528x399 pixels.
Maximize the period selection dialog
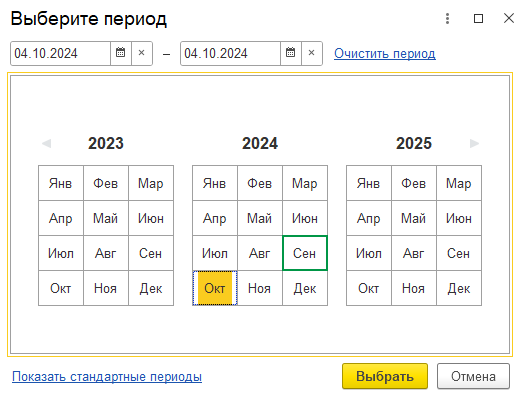[478, 19]
